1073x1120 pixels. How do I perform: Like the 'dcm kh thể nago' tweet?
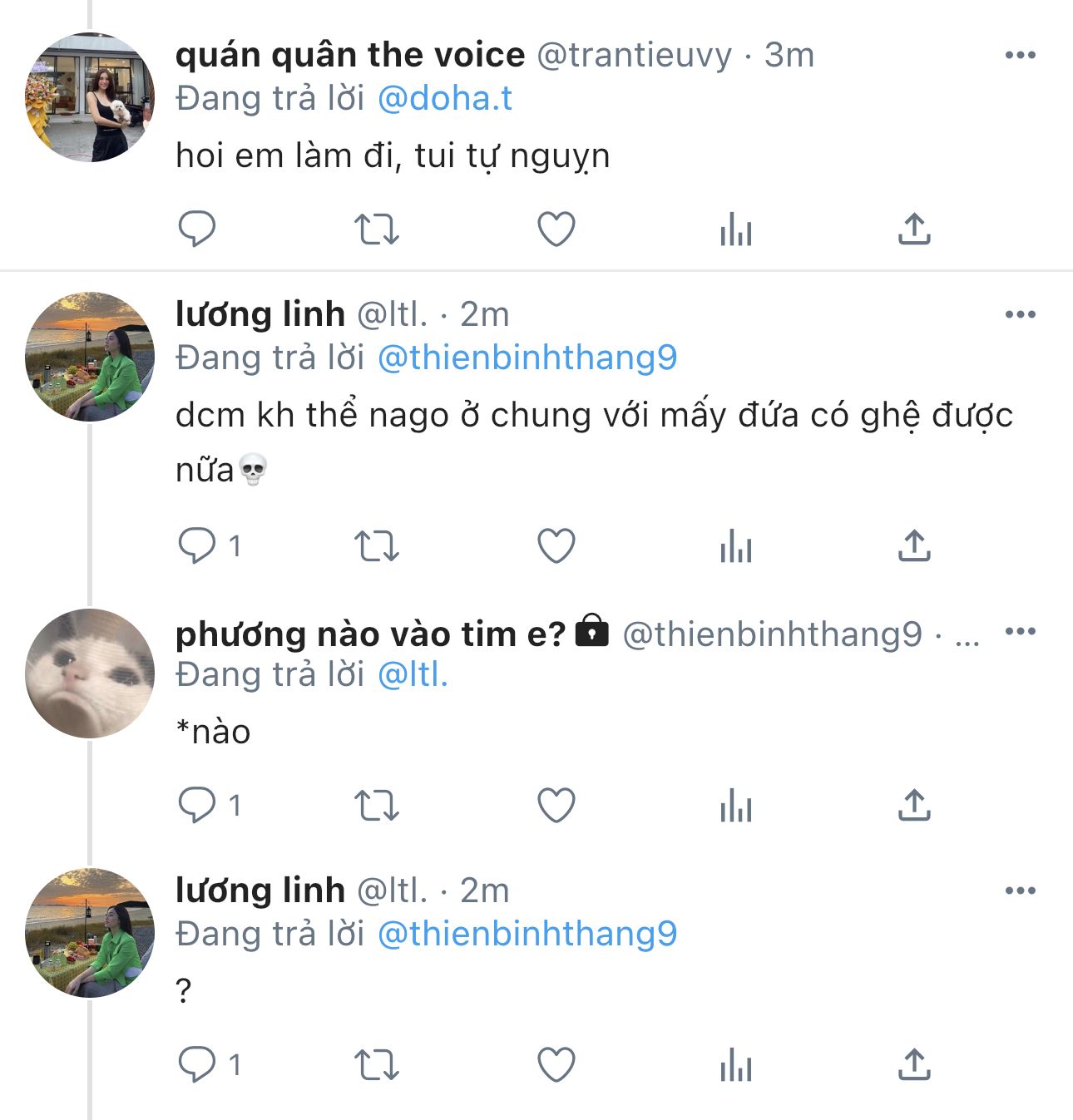556,546
